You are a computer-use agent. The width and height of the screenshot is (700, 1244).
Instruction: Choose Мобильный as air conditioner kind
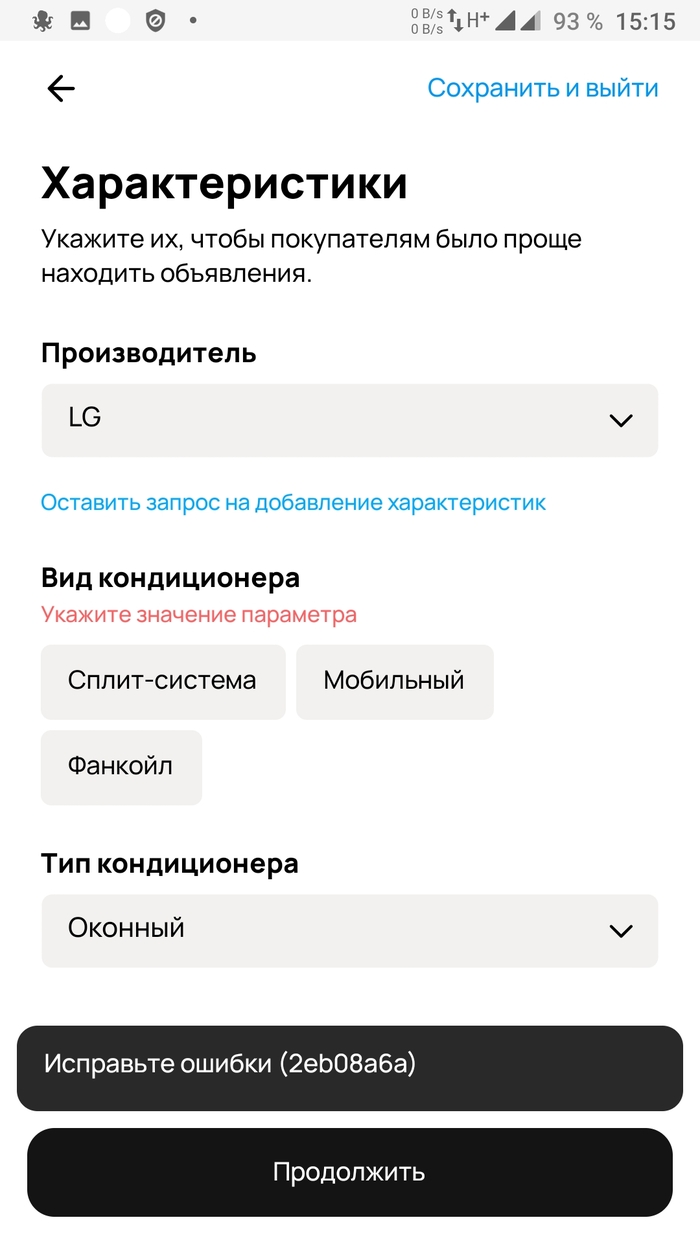(394, 682)
